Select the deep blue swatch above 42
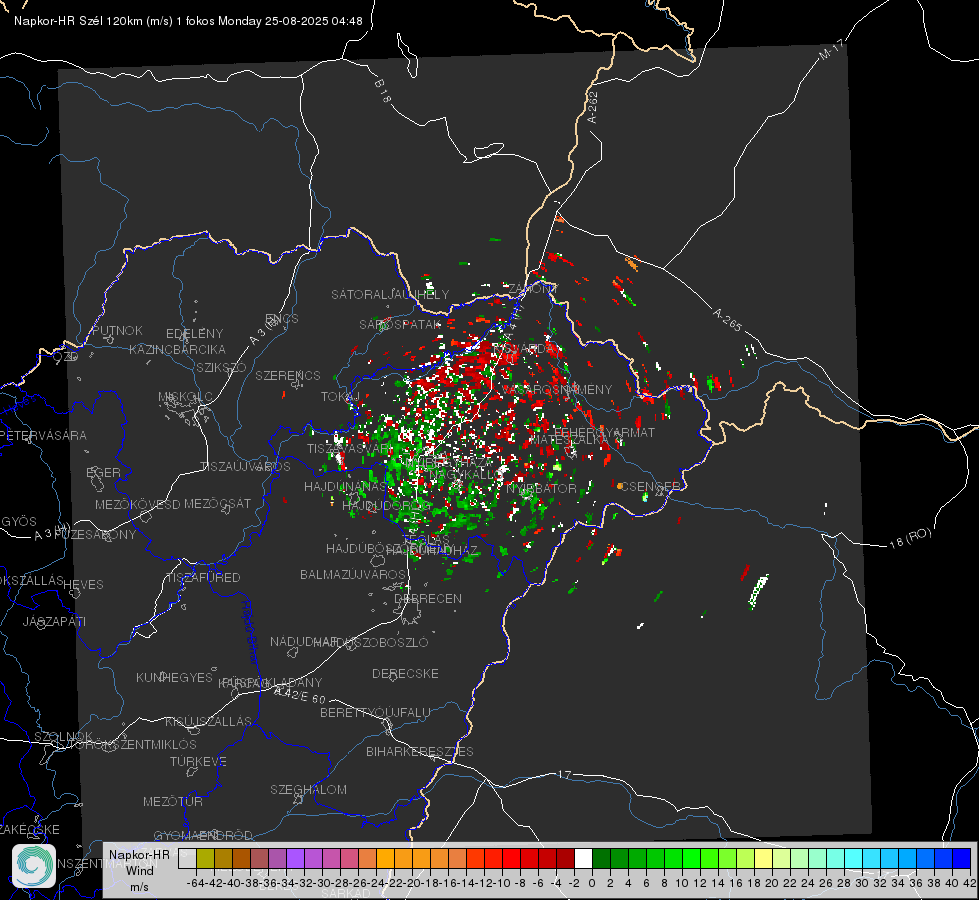 click(x=962, y=858)
